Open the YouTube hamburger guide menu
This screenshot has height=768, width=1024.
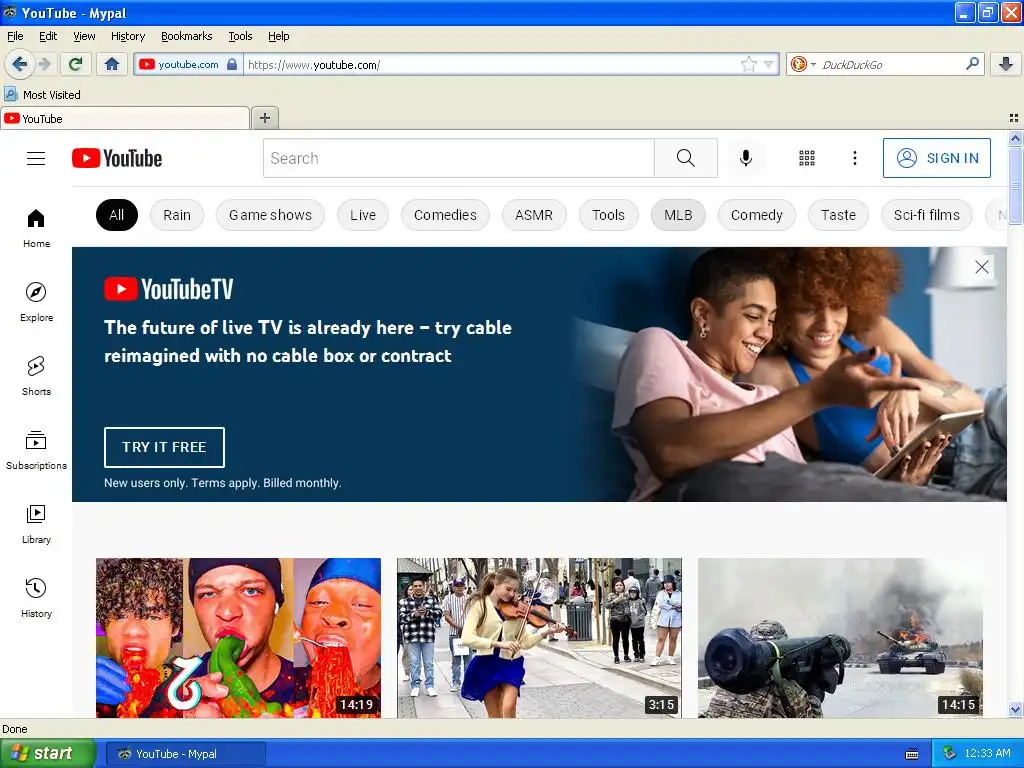tap(36, 158)
